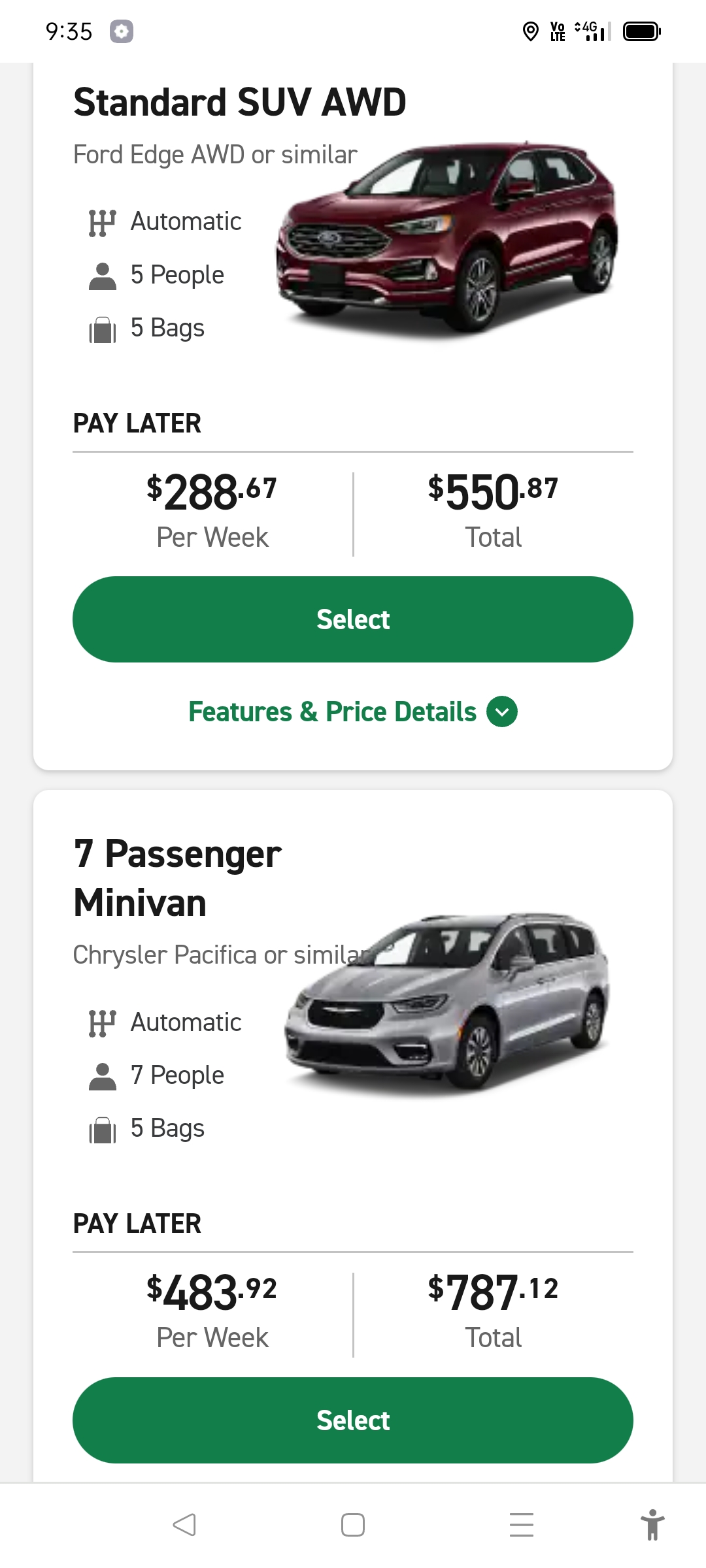Viewport: 706px width, 1568px height.
Task: Select the 7 Passenger Minivan rental
Action: point(353,1420)
